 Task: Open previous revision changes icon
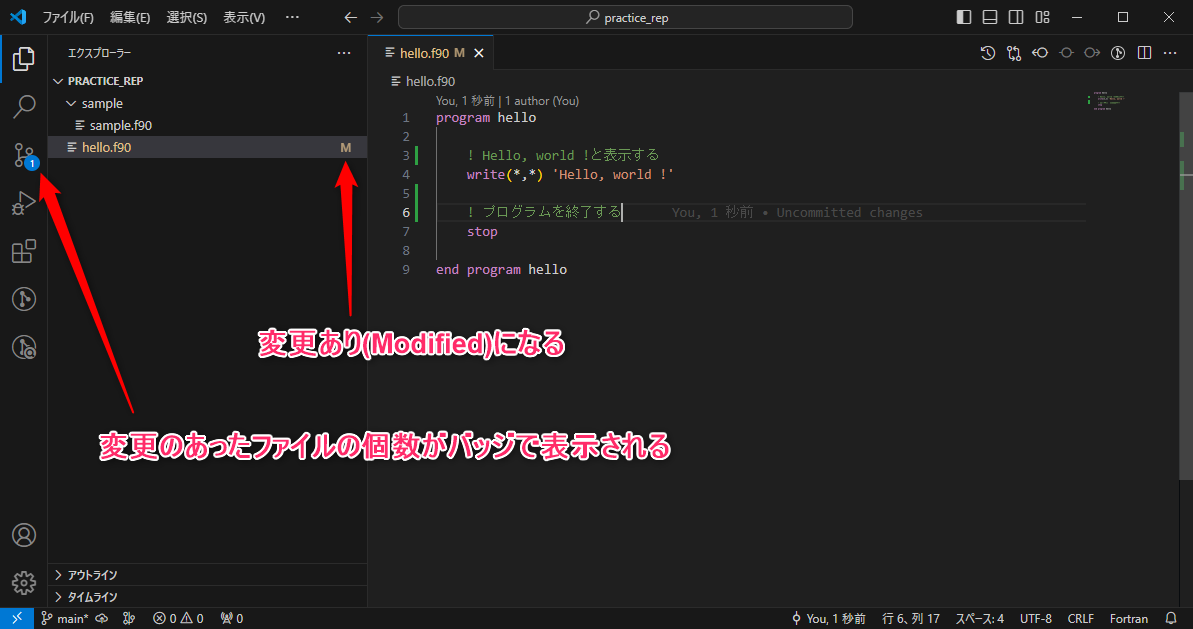(x=1040, y=52)
